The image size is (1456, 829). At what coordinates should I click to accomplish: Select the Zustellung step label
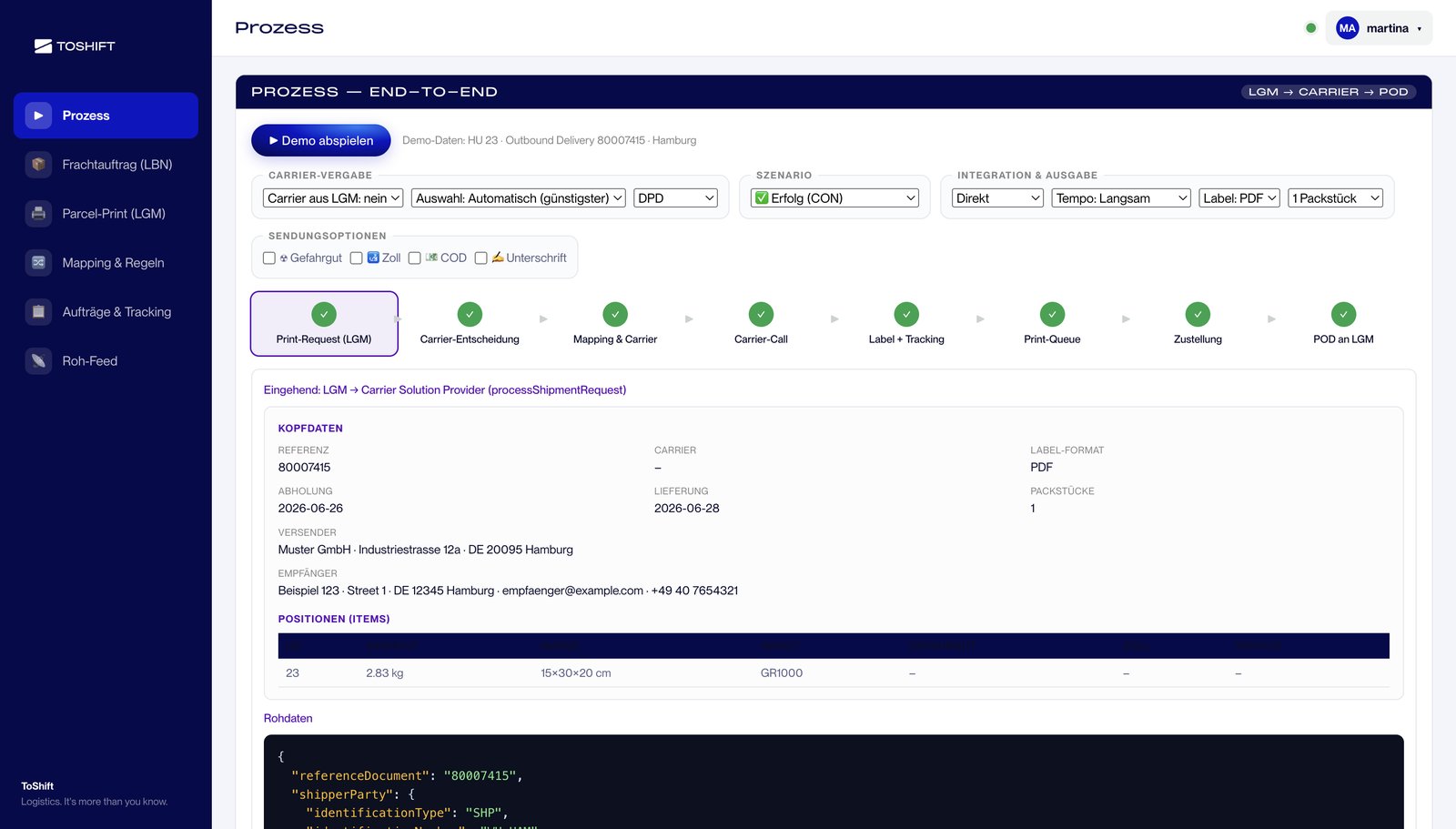click(x=1198, y=339)
